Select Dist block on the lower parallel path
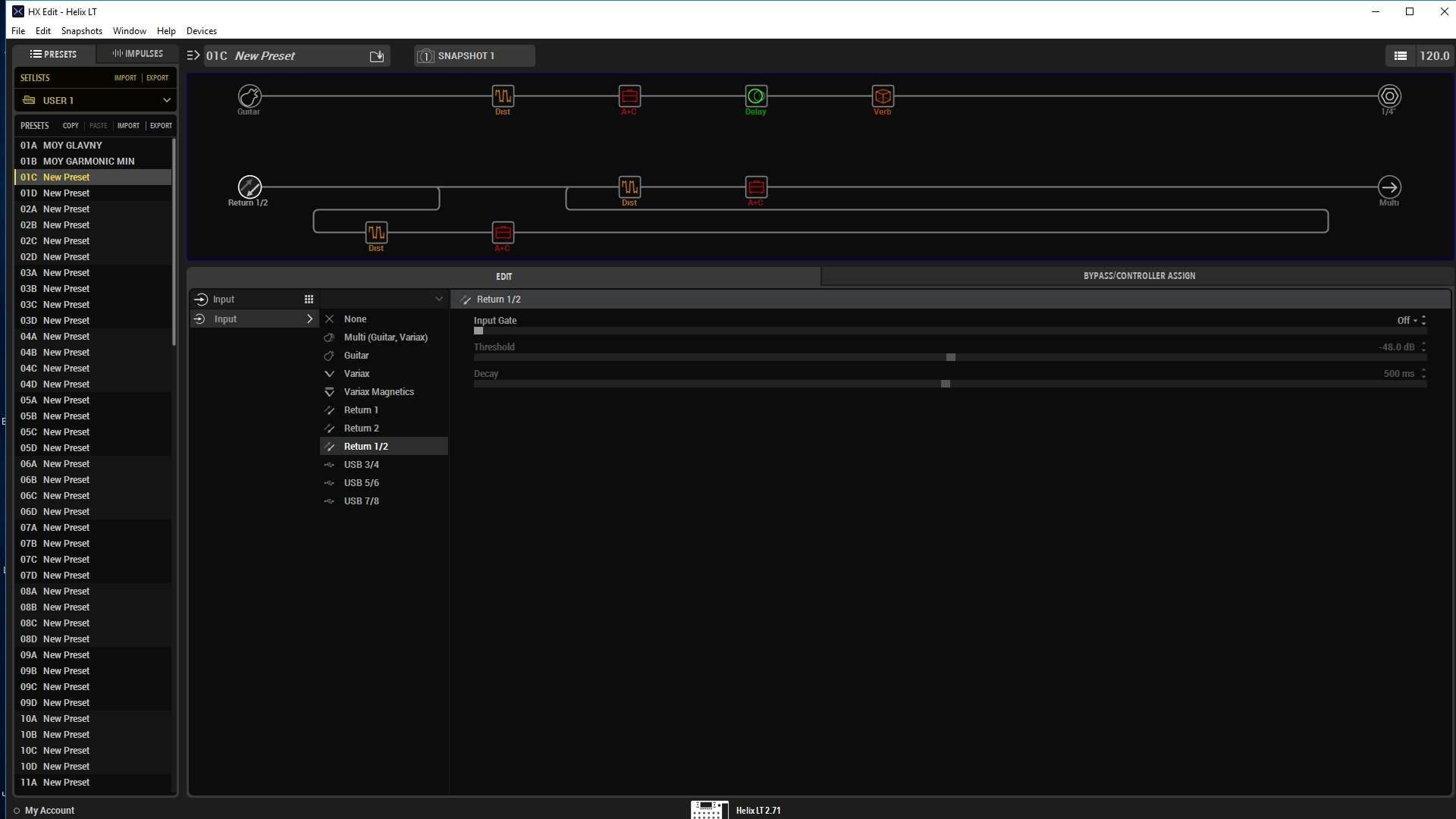Viewport: 1456px width, 819px height. [x=376, y=232]
